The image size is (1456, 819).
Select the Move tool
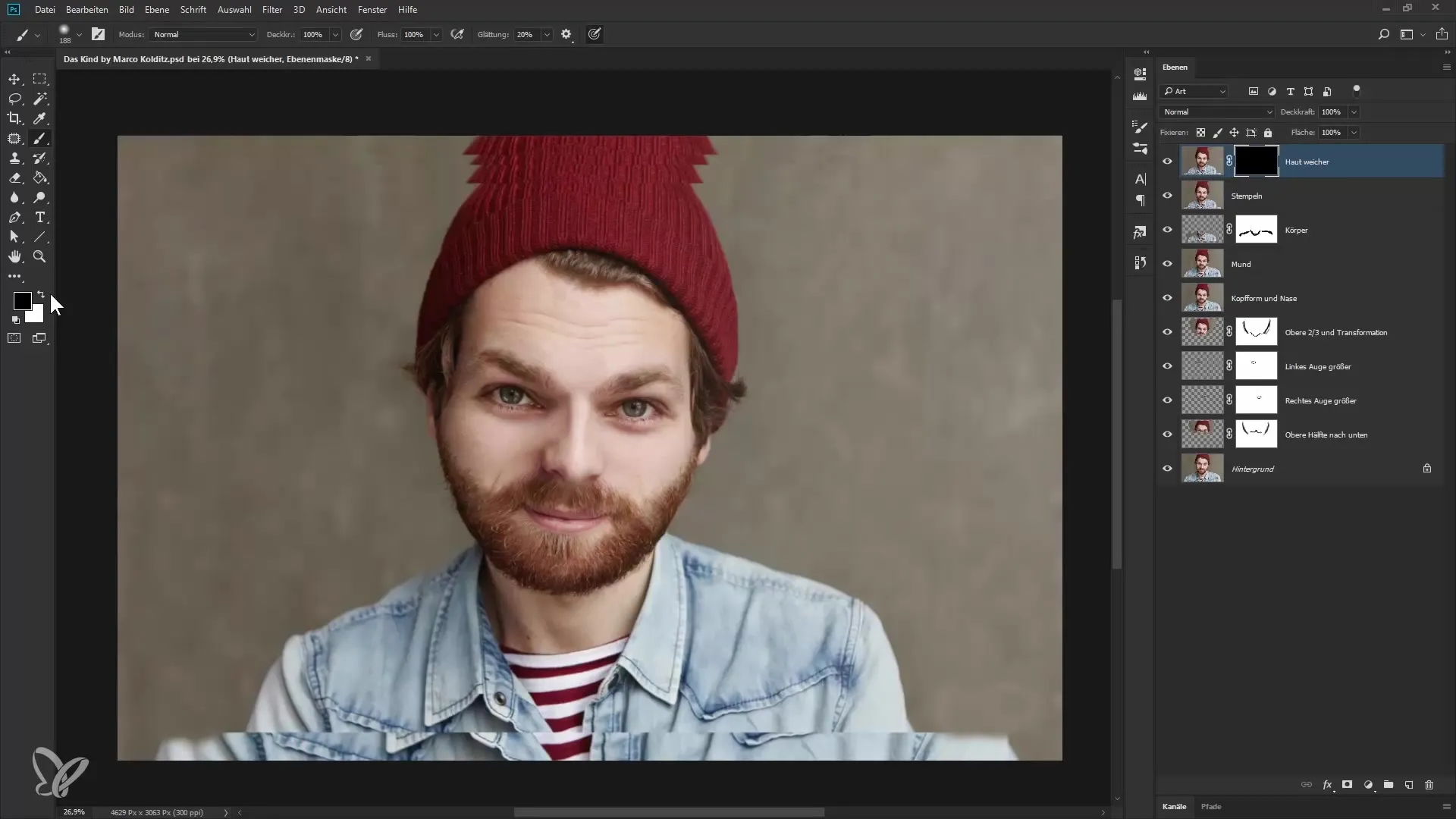(x=14, y=79)
